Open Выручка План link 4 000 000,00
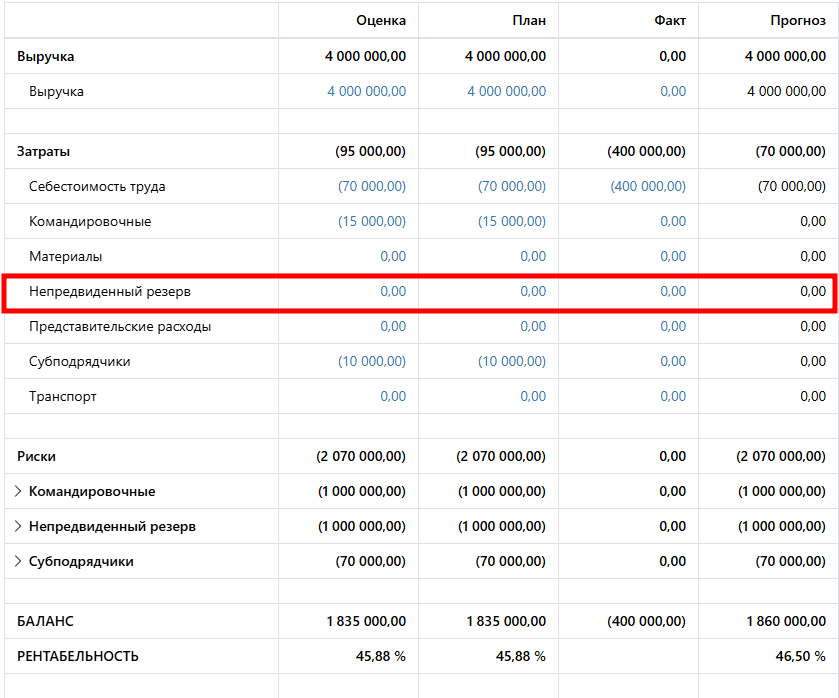Screen dimensions: 839x698 (506, 92)
